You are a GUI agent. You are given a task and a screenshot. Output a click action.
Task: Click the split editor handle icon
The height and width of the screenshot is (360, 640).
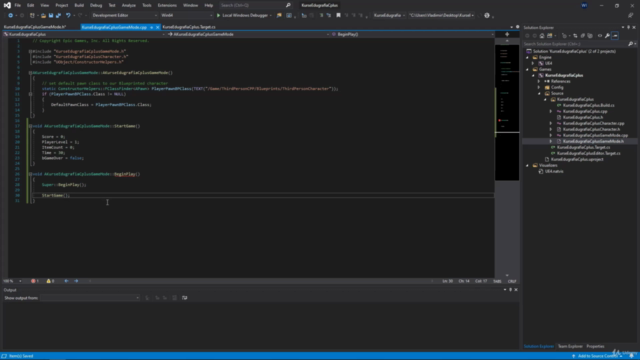pos(507,34)
